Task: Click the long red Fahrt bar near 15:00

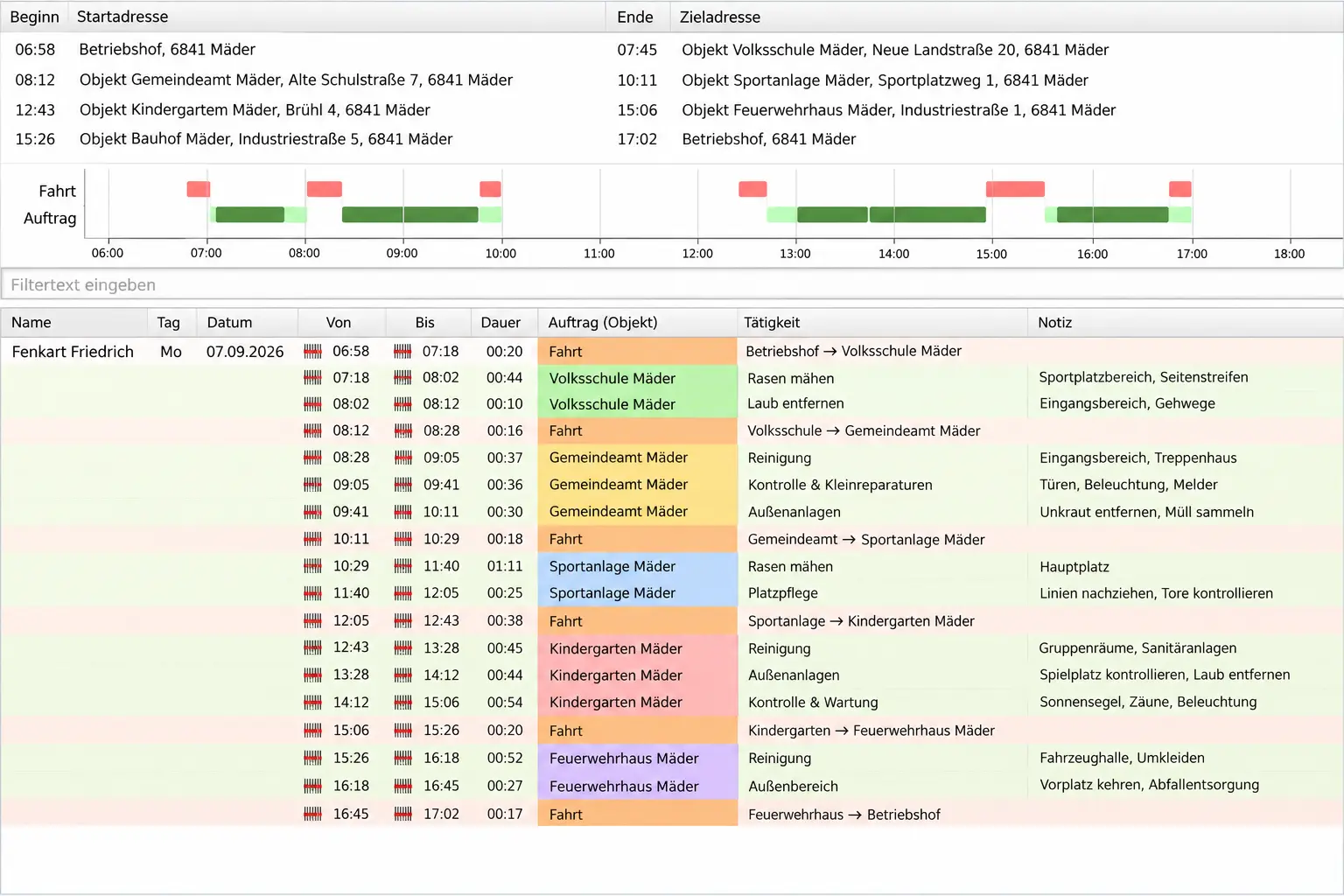Action: pyautogui.click(x=1015, y=189)
